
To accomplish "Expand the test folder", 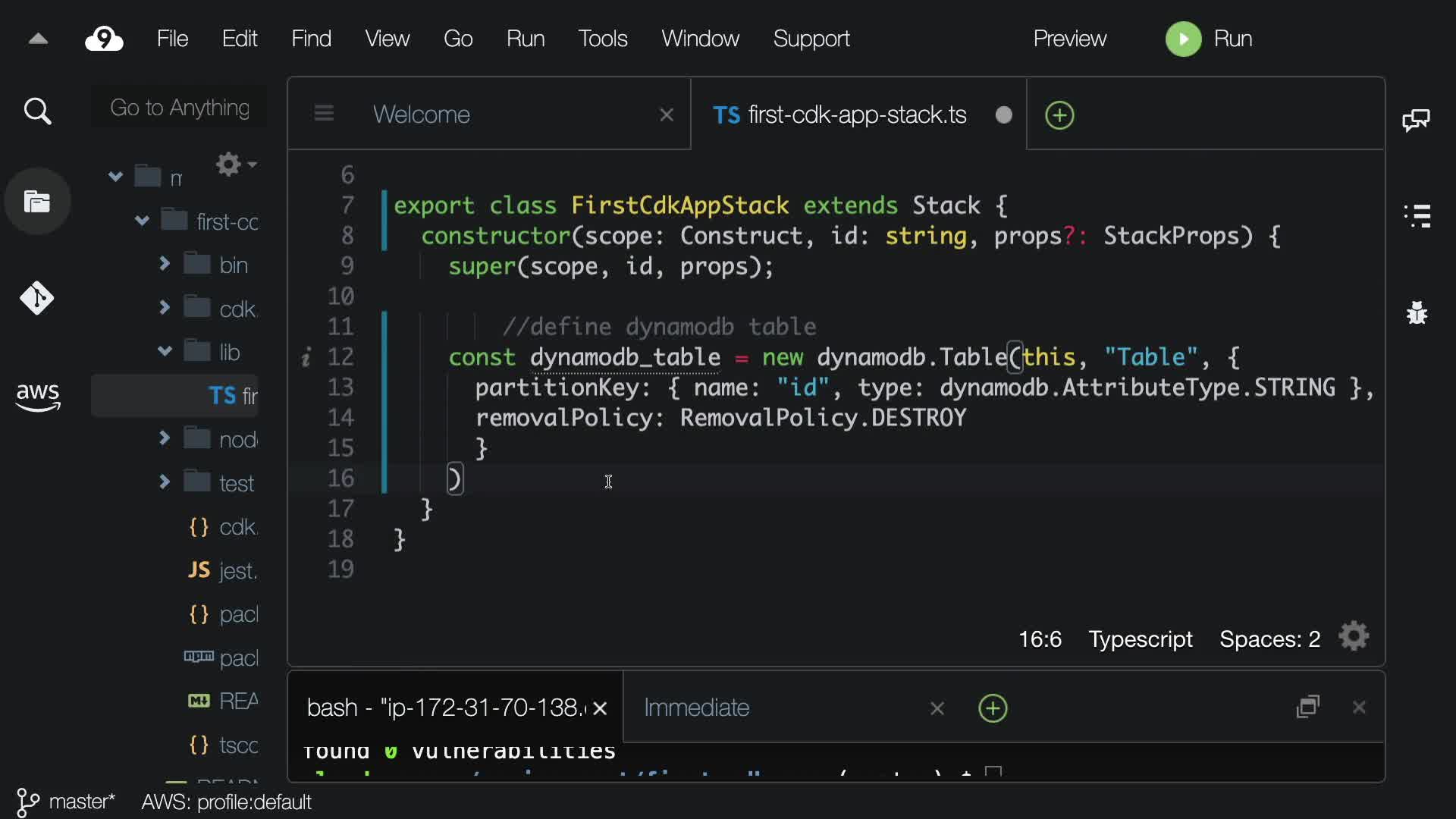I will coord(165,482).
